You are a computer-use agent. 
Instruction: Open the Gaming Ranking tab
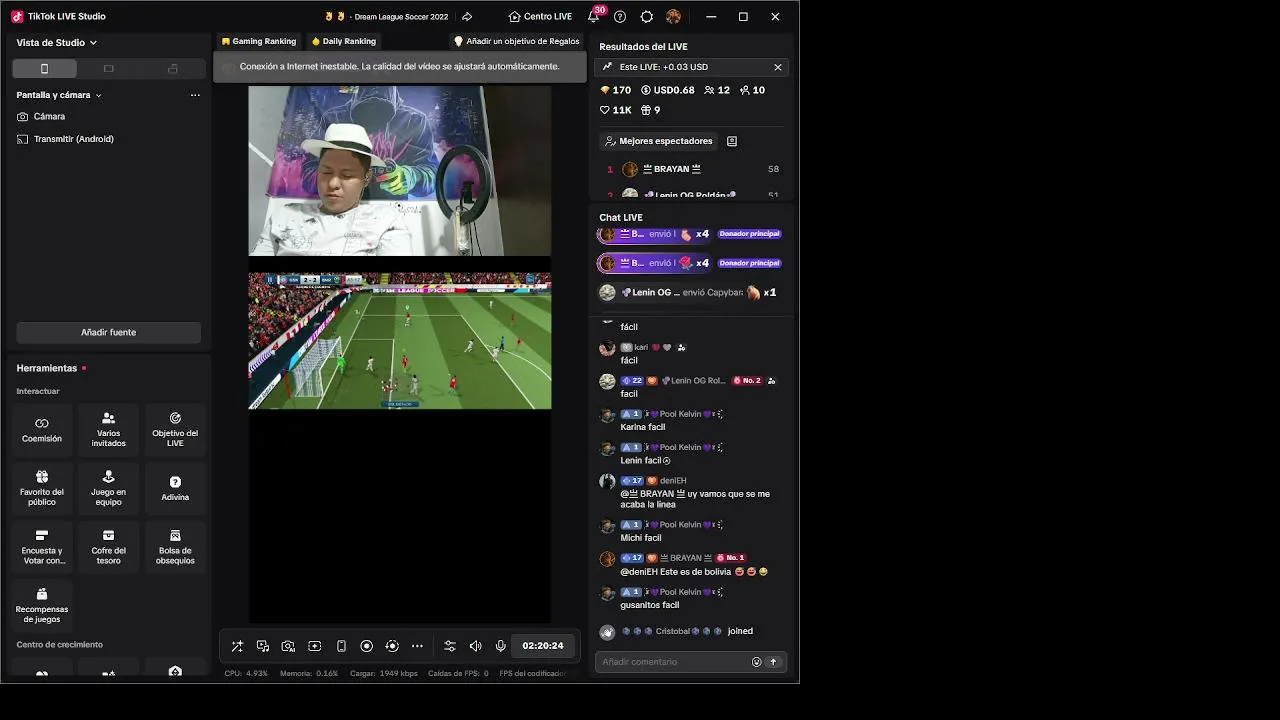(x=259, y=42)
